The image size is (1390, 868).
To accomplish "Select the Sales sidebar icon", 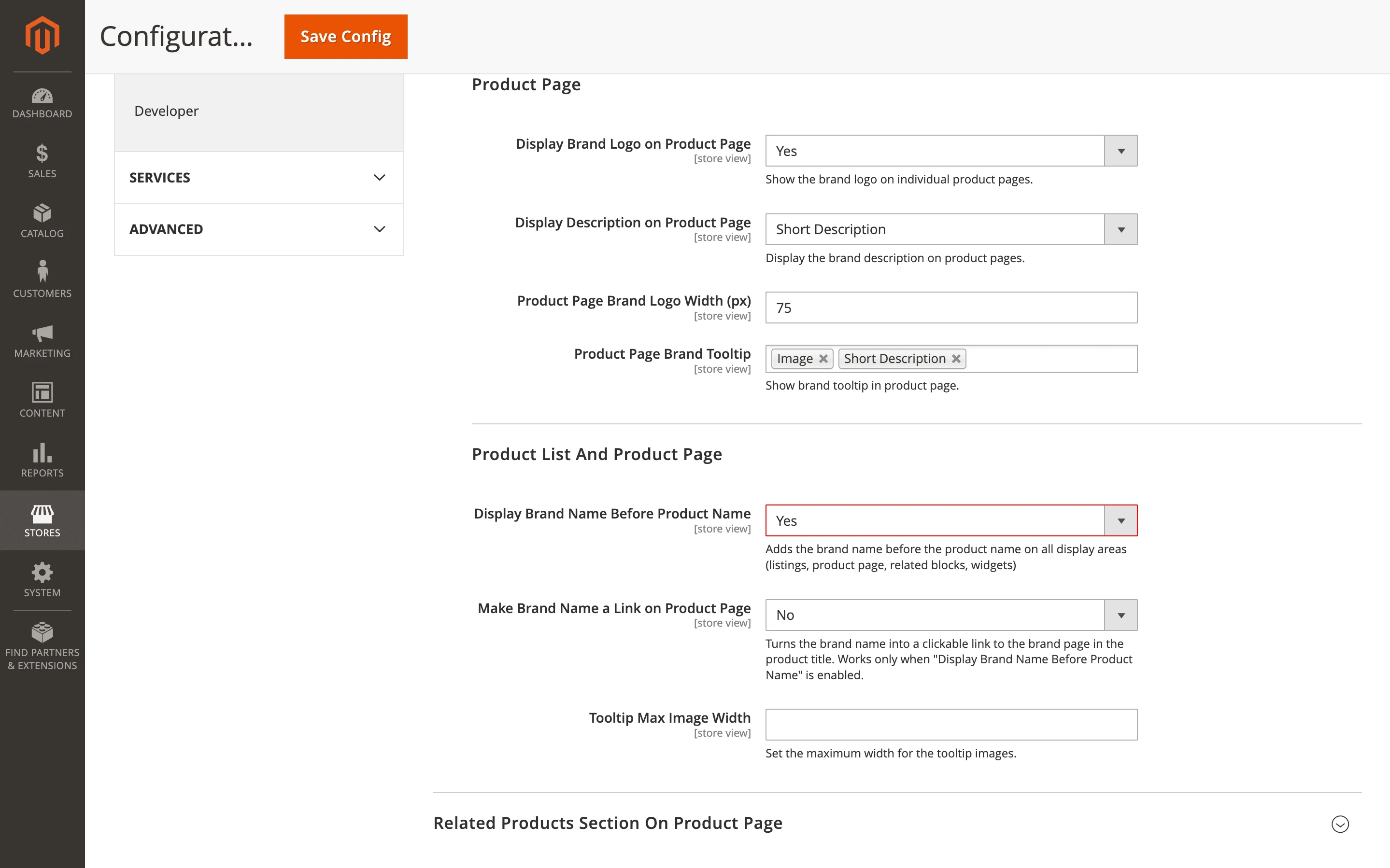I will (x=42, y=161).
